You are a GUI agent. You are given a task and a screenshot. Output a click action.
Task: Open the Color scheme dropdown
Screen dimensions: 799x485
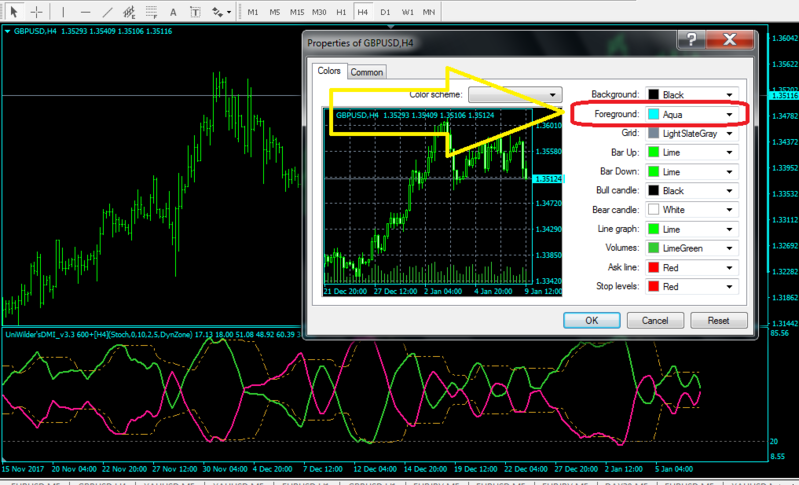[515, 95]
